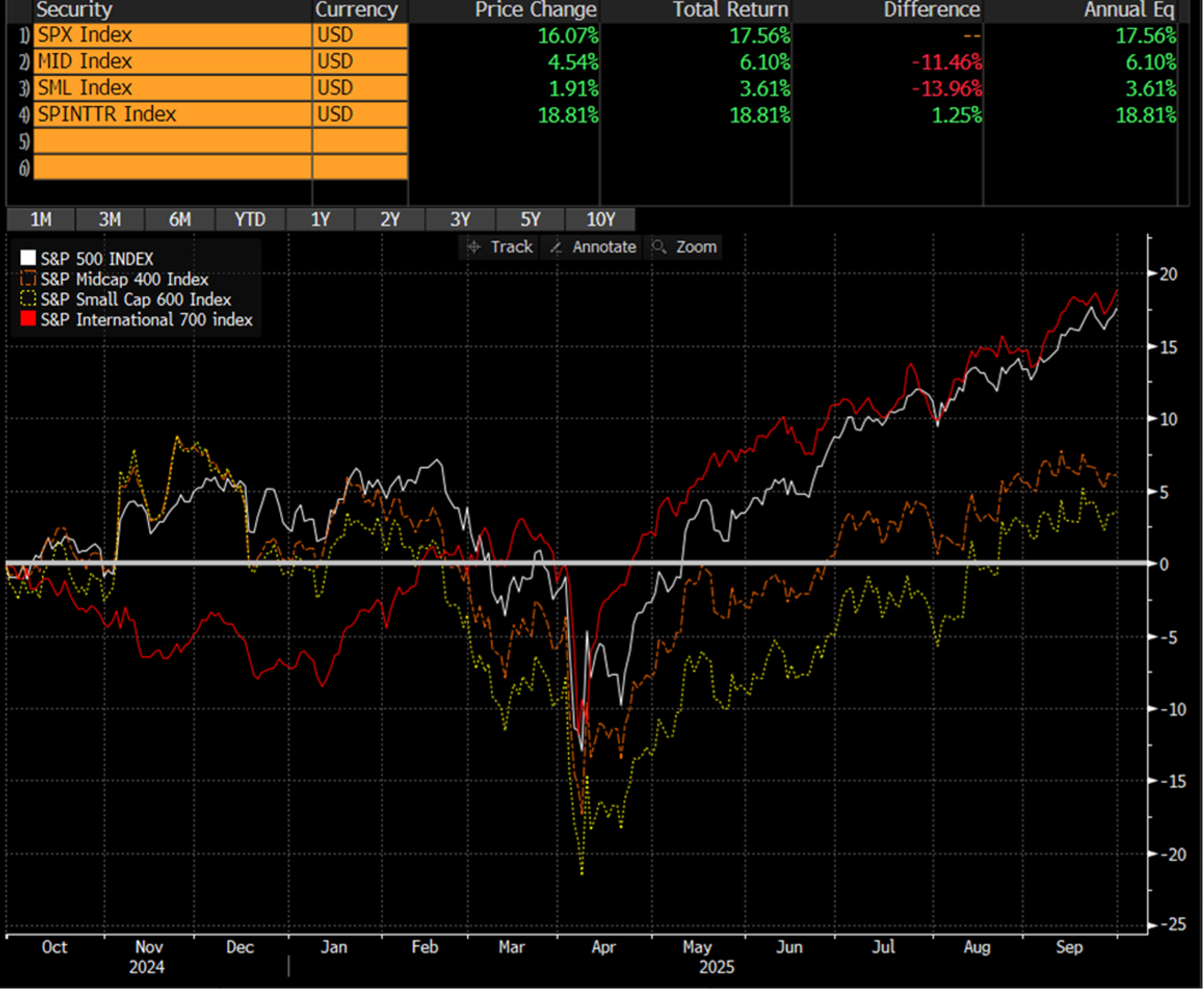Click the 6.10% total return value

tap(765, 62)
